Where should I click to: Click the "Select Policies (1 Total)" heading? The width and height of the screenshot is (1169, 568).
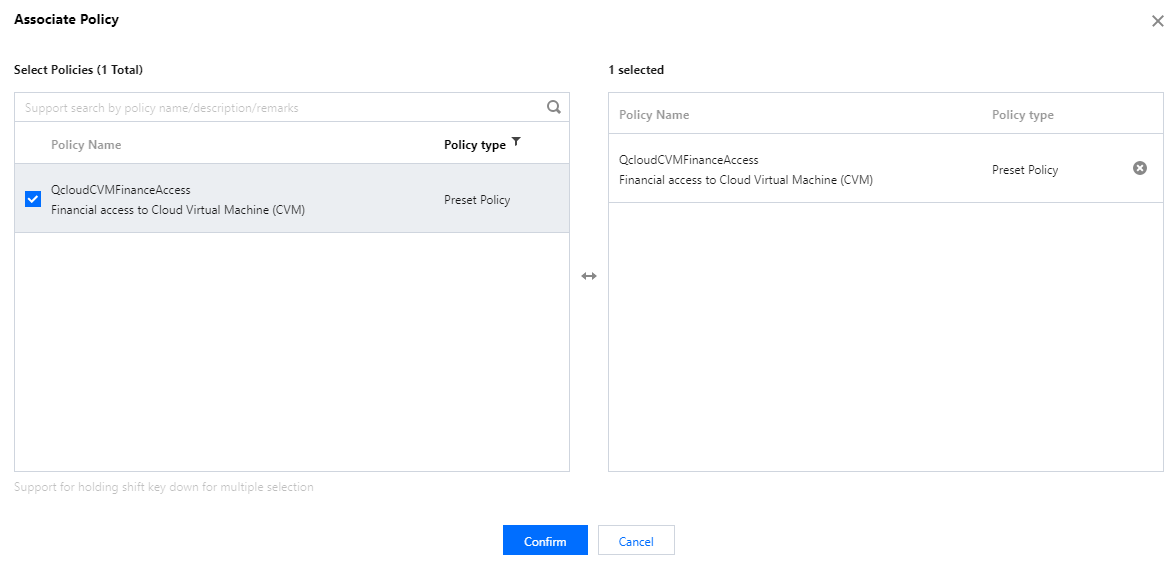(78, 70)
